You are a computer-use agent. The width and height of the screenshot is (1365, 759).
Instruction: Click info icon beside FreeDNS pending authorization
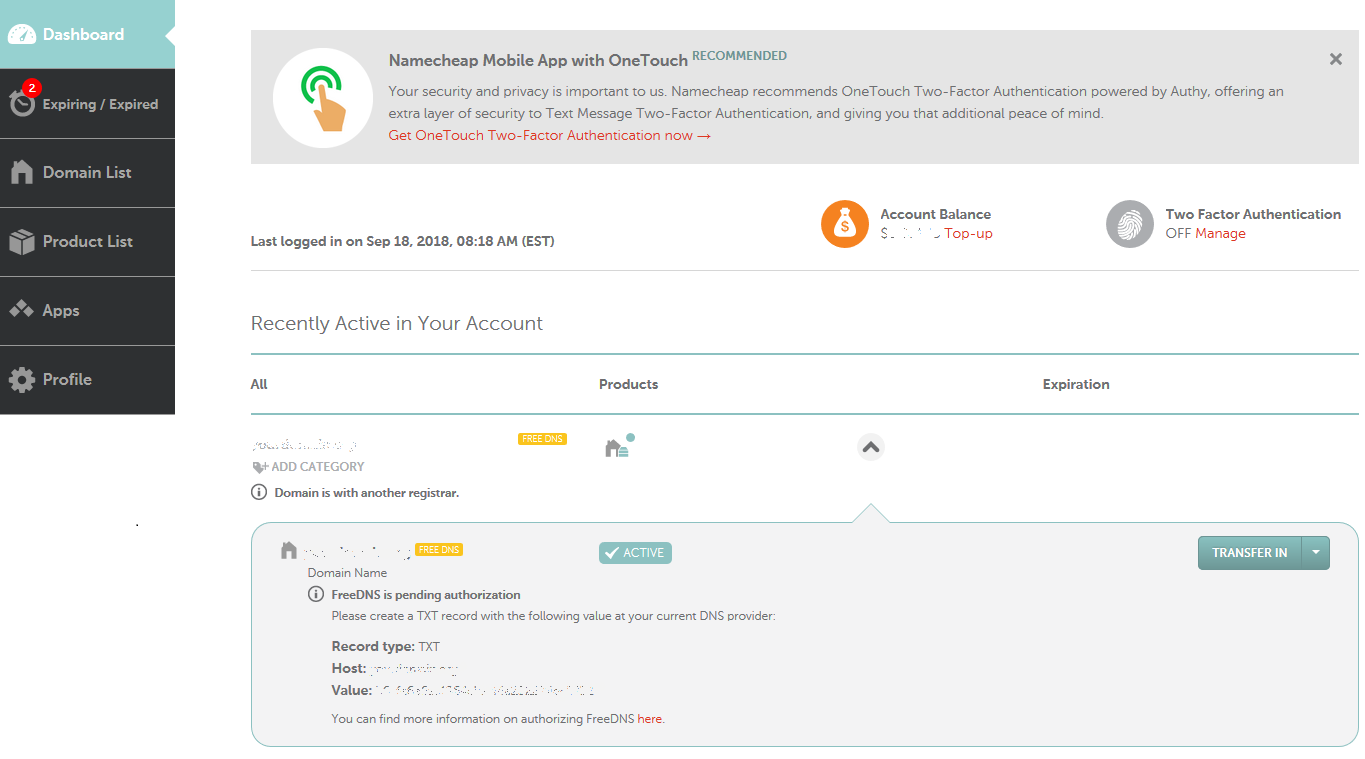(316, 594)
